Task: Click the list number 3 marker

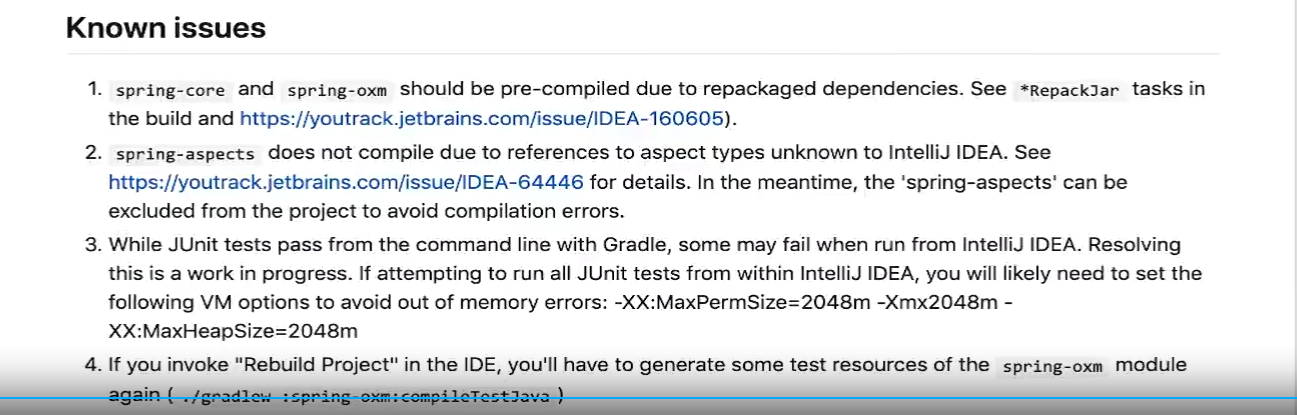Action: click(x=94, y=245)
